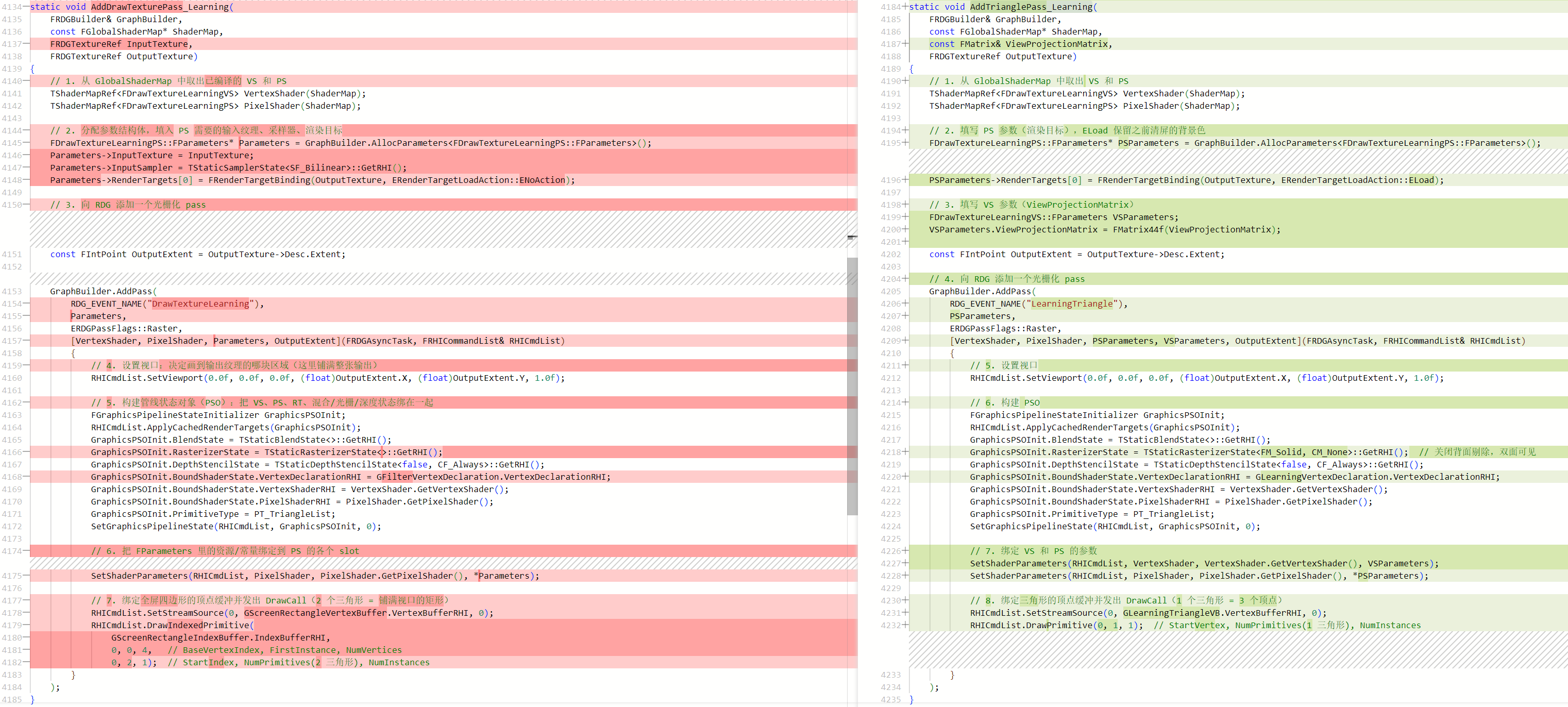The height and width of the screenshot is (707, 1568).
Task: Click line number 4215 in the right gutter
Action: [890, 415]
